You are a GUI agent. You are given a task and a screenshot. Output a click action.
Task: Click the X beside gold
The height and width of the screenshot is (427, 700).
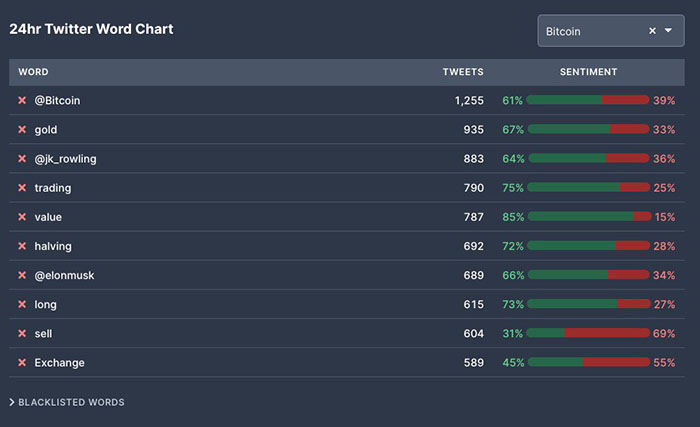pyautogui.click(x=22, y=129)
